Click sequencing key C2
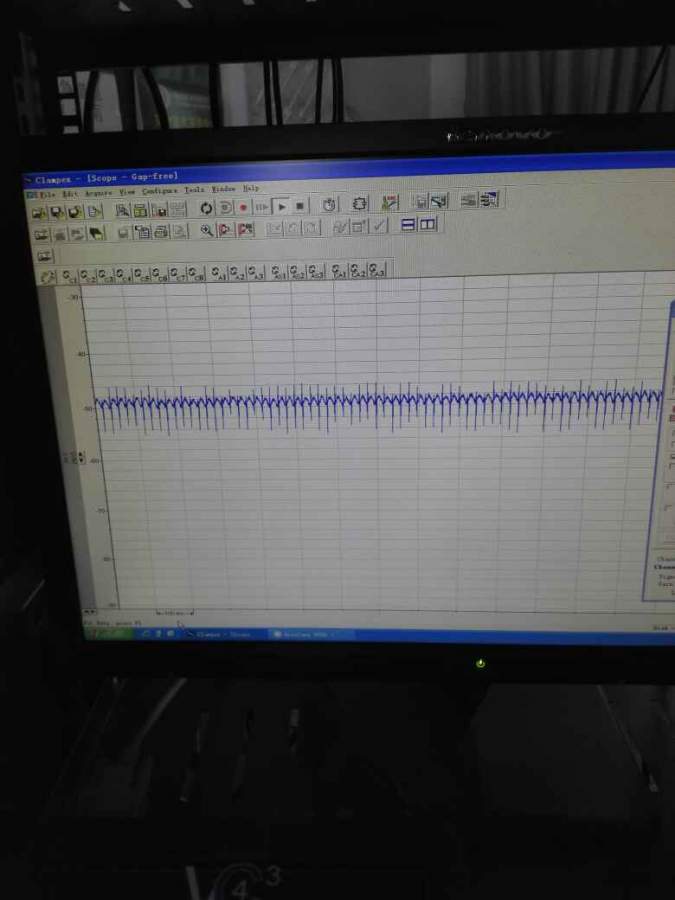The width and height of the screenshot is (675, 900). (x=88, y=276)
